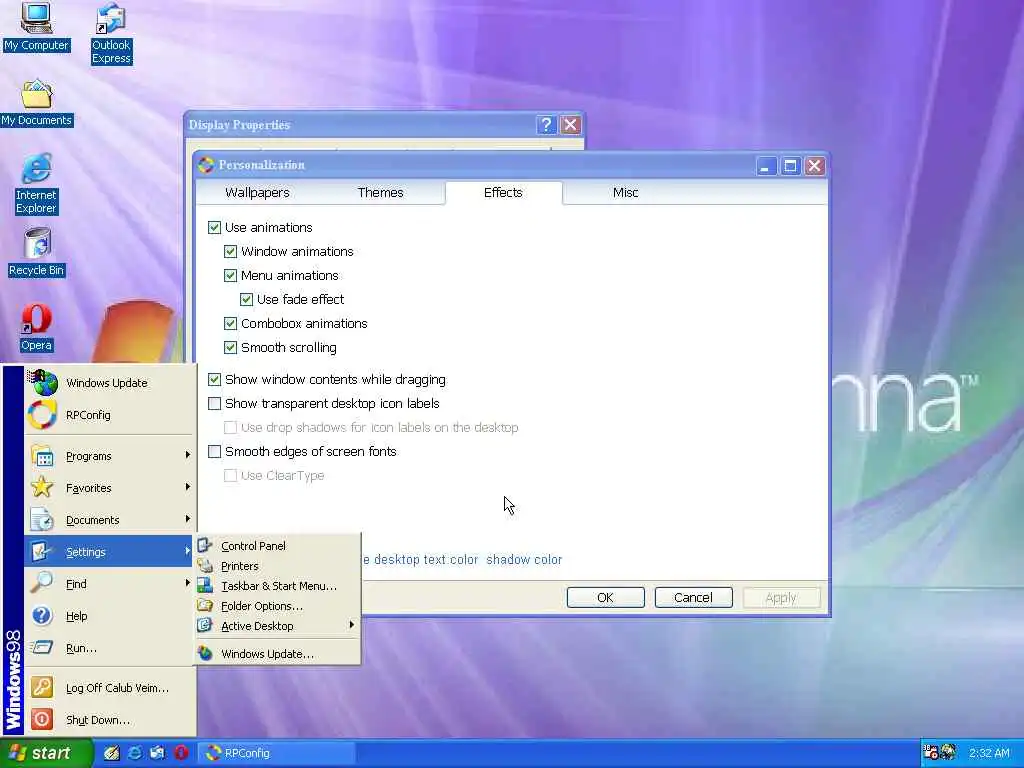Click the Help question mark icon
1024x768 pixels.
coord(42,615)
